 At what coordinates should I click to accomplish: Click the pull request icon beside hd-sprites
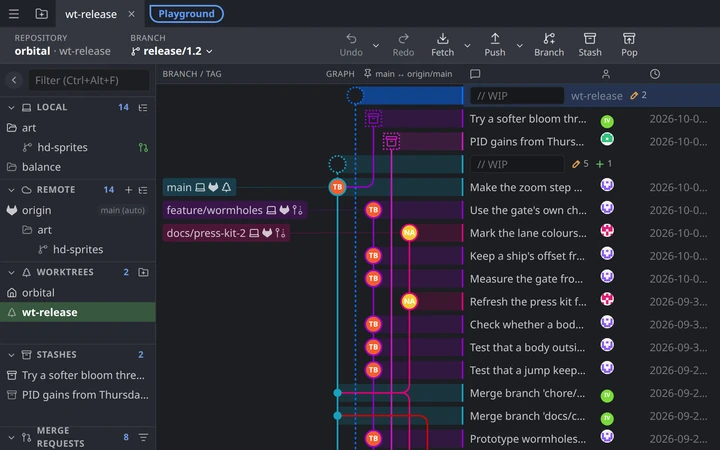143,147
